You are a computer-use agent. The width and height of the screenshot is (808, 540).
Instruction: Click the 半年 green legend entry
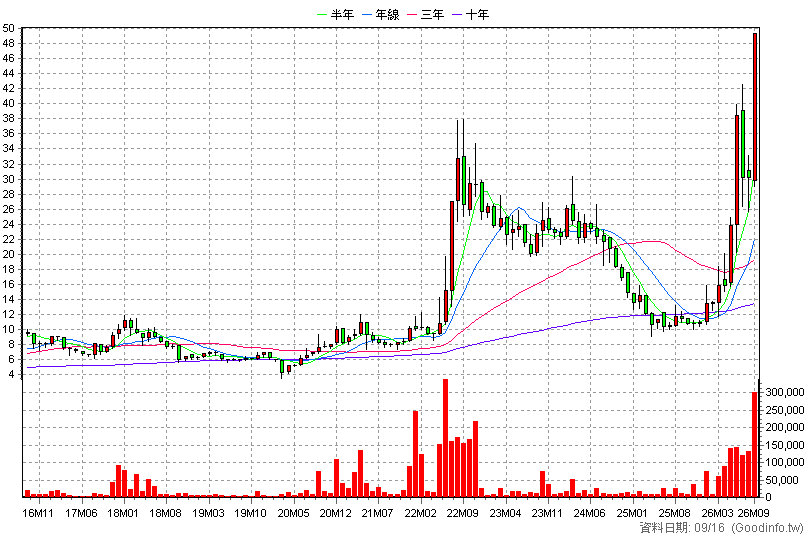(335, 14)
